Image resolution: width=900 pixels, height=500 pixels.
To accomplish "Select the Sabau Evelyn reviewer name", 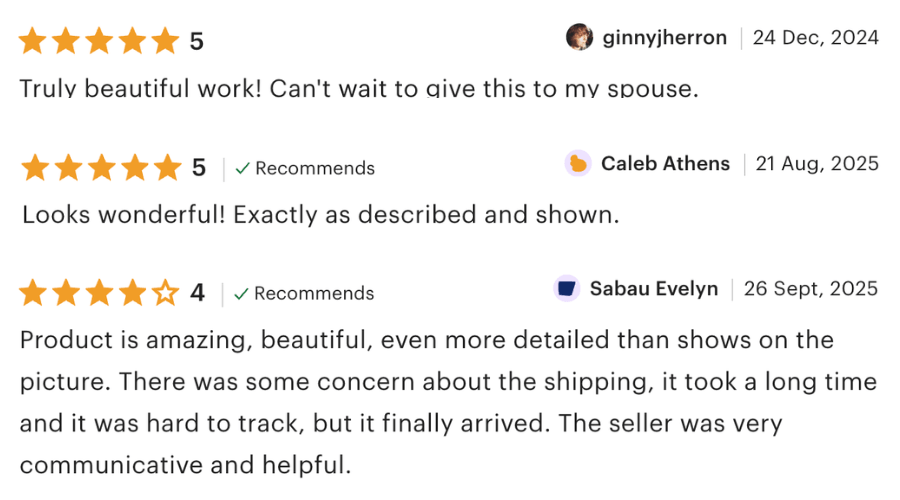I will point(654,289).
